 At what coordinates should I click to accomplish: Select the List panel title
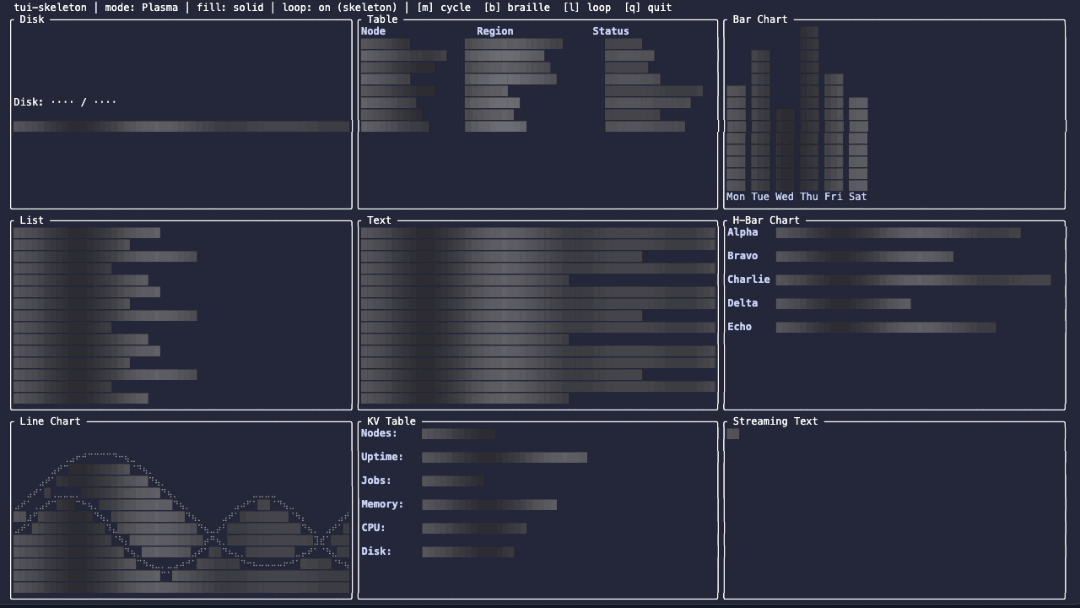click(x=32, y=220)
